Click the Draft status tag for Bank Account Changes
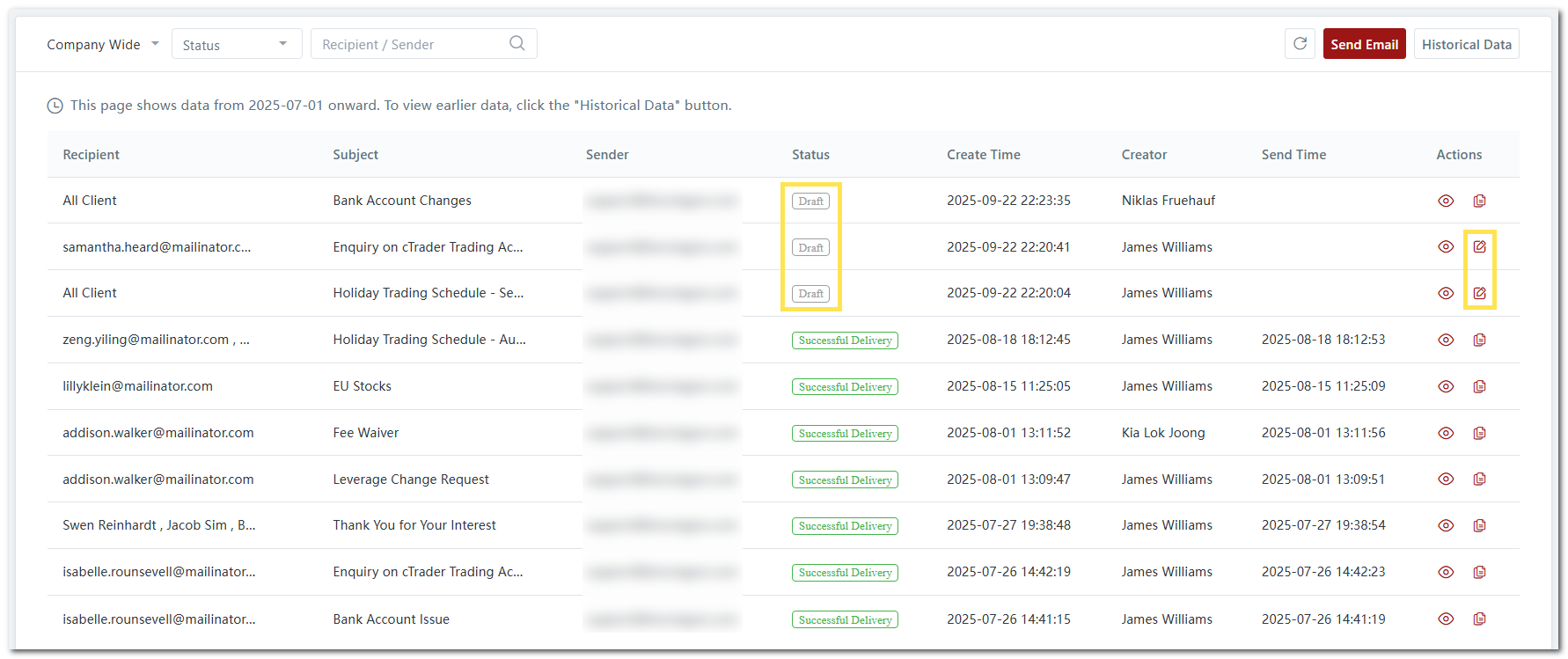The image size is (1568, 659). point(810,201)
